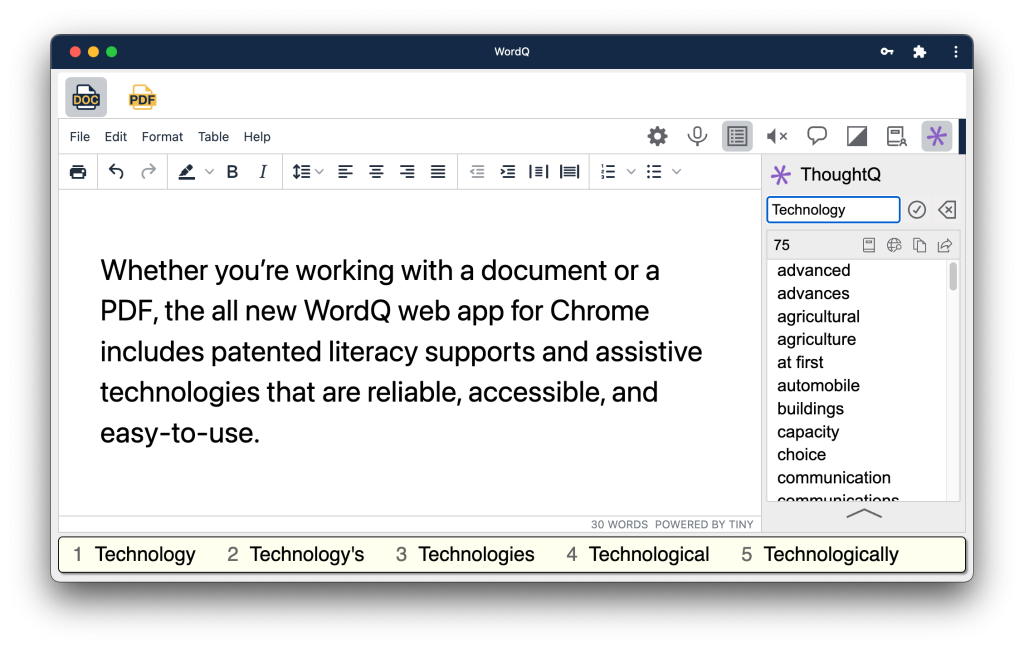
Task: Insert numbered list
Action: pyautogui.click(x=608, y=172)
